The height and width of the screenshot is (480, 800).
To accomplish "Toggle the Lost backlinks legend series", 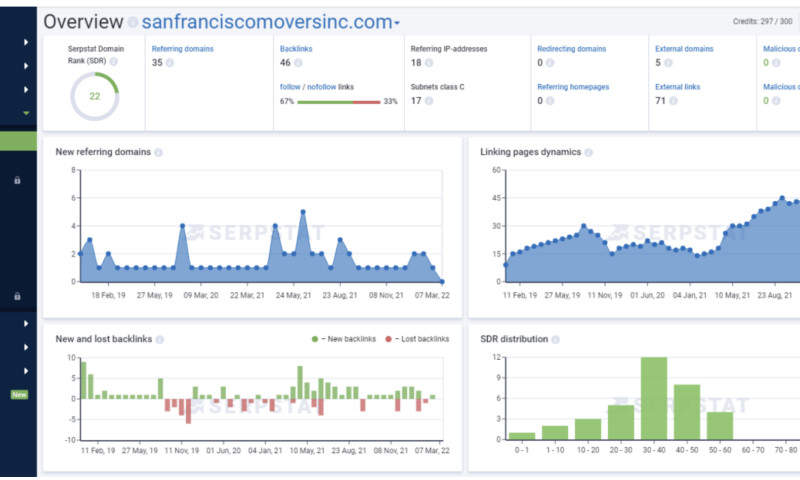I will click(417, 339).
